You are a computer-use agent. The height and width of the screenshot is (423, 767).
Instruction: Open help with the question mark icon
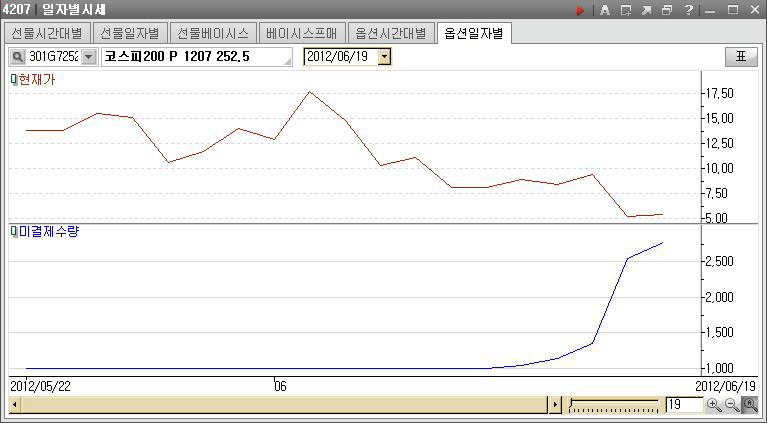click(689, 10)
